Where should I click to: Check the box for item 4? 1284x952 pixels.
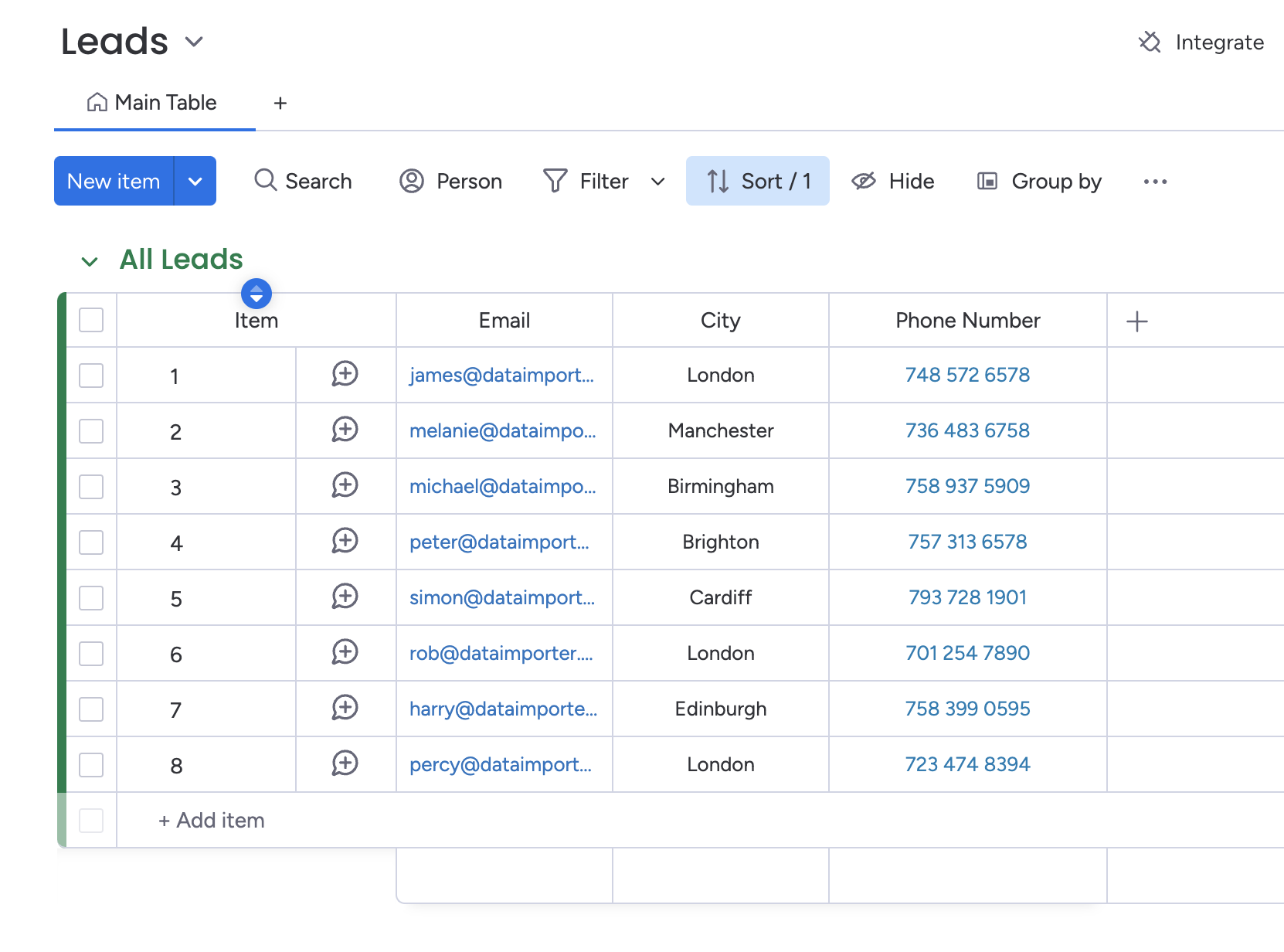(91, 542)
